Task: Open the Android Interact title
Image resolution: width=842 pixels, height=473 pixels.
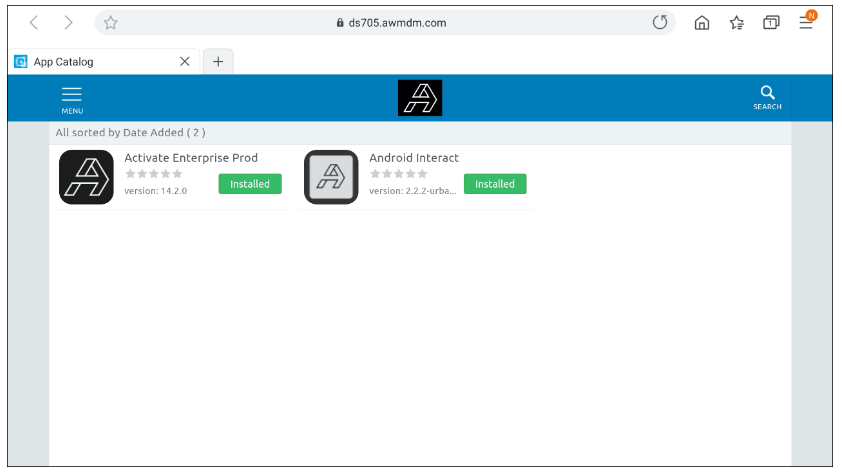Action: point(414,158)
